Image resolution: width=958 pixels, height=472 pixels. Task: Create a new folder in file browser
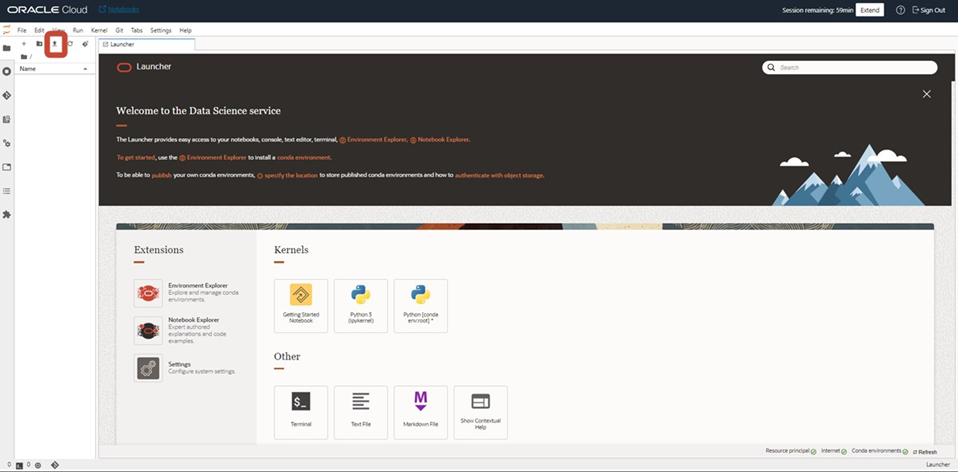(39, 44)
